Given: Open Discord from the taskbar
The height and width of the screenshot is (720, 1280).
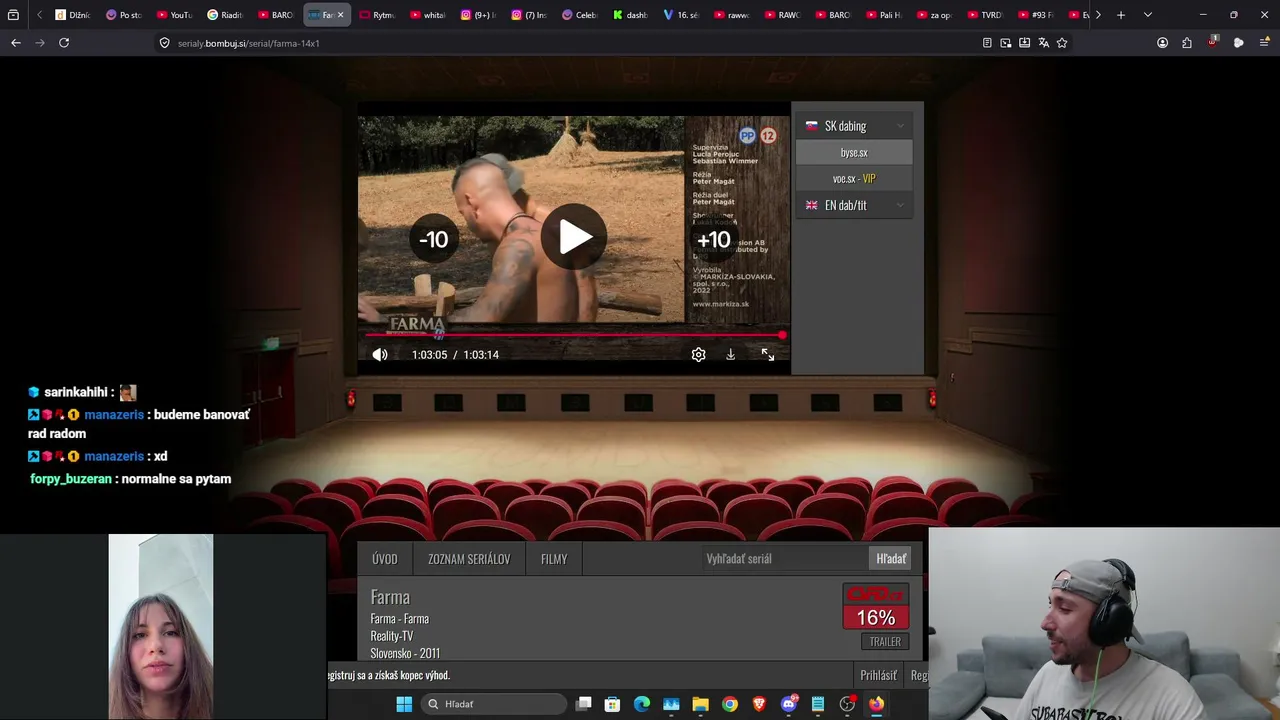Looking at the screenshot, I should click(789, 704).
